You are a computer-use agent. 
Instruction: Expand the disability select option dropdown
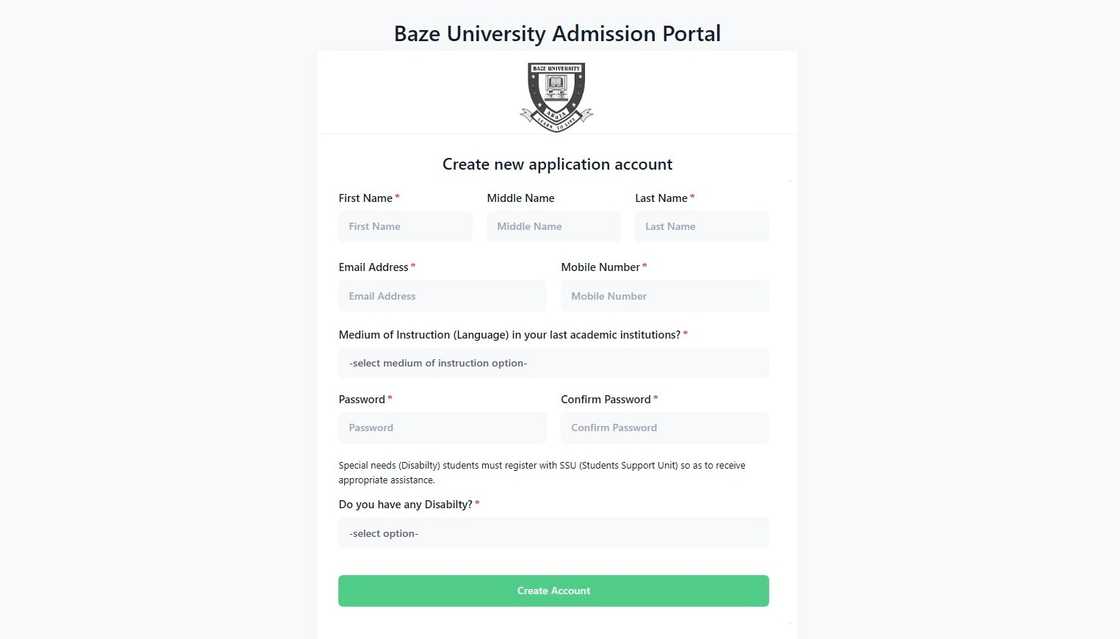pos(553,534)
